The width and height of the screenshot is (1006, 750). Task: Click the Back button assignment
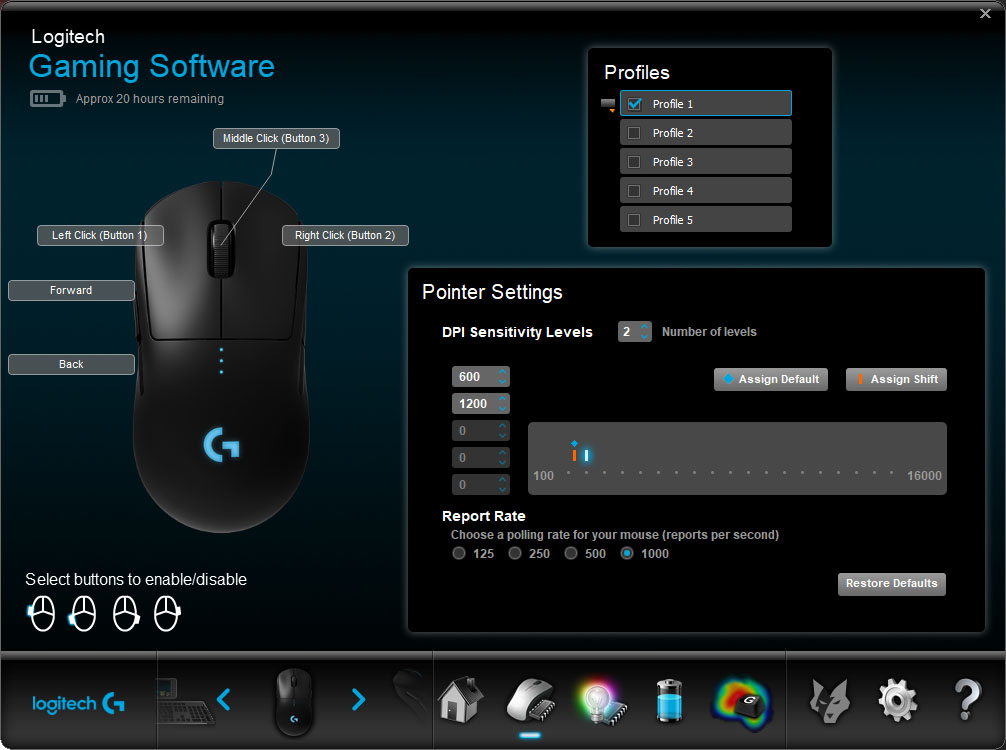click(x=71, y=364)
